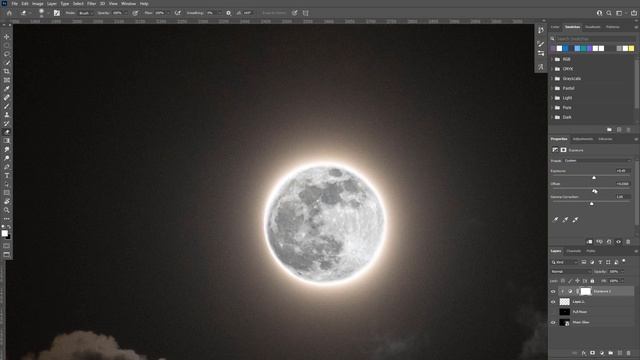The image size is (640, 360).
Task: Select the Rectangle shape tool
Action: [x=7, y=193]
